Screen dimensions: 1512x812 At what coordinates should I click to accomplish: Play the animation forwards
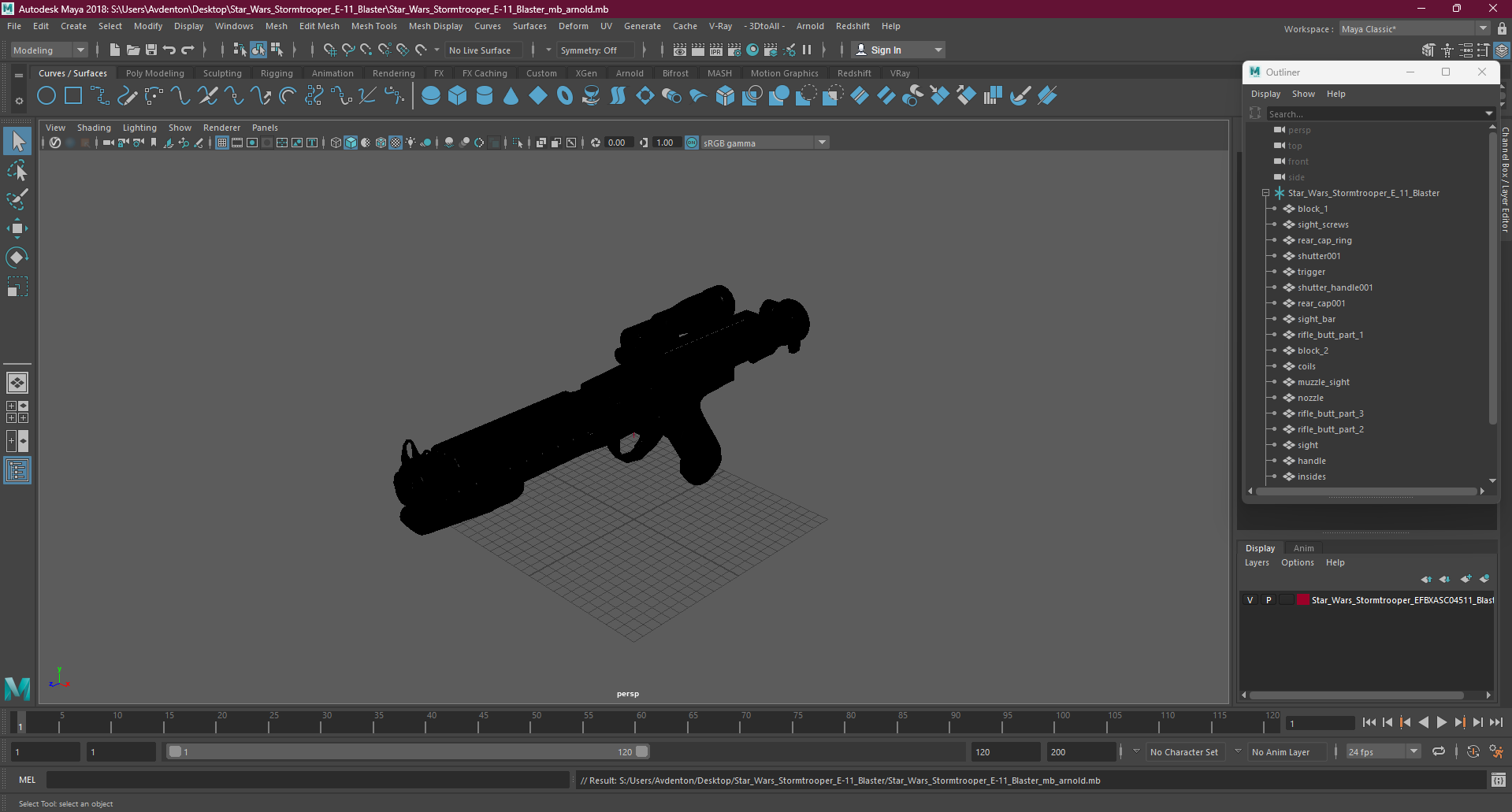[1441, 722]
